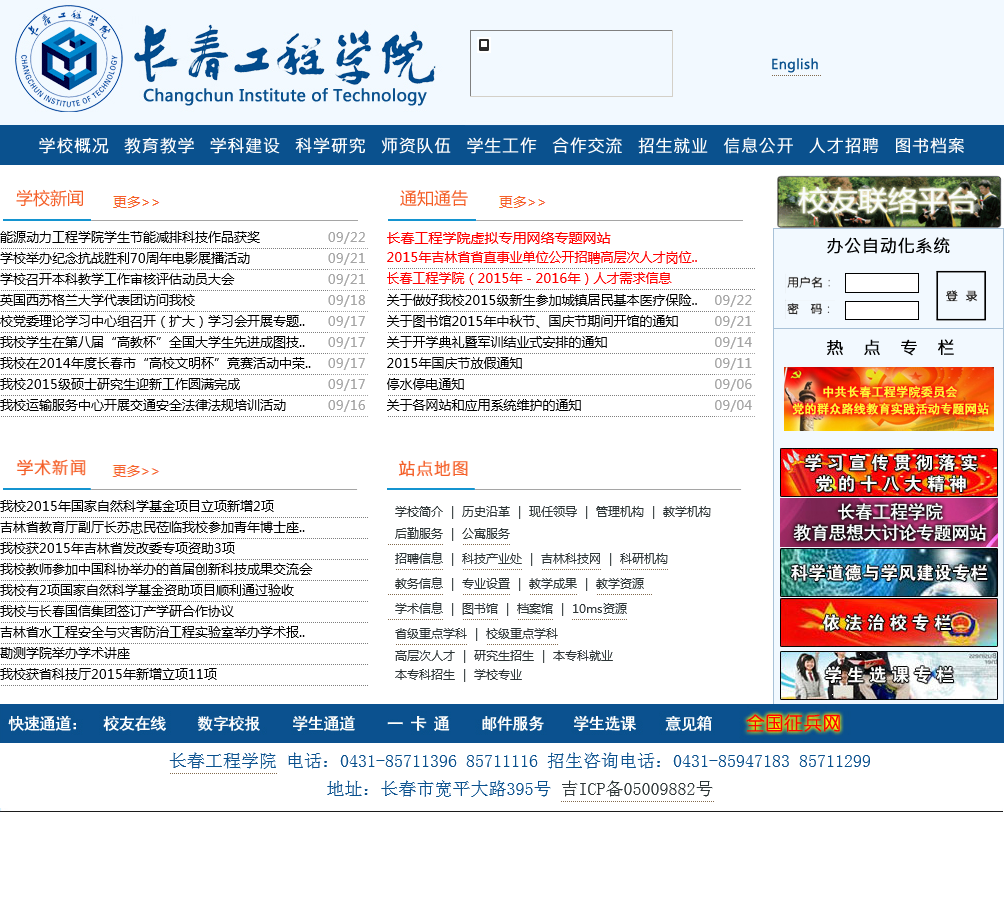1004x913 pixels.
Task: Open 招生就业 menu
Action: tap(673, 145)
